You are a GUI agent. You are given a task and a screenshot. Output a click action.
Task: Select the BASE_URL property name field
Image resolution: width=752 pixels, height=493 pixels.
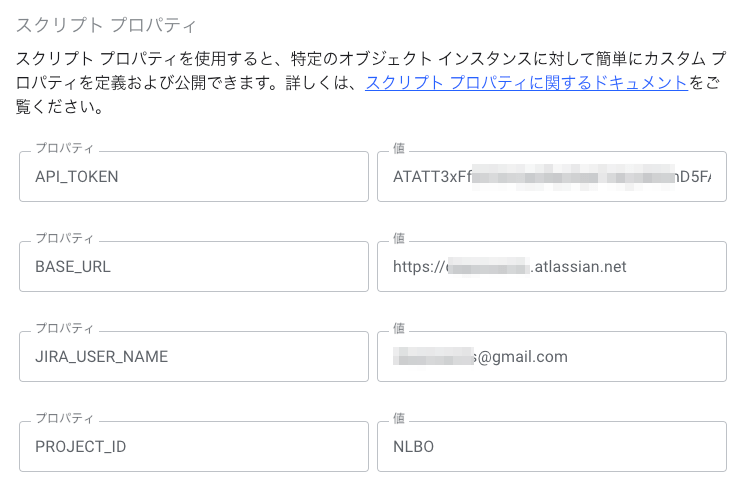click(193, 267)
